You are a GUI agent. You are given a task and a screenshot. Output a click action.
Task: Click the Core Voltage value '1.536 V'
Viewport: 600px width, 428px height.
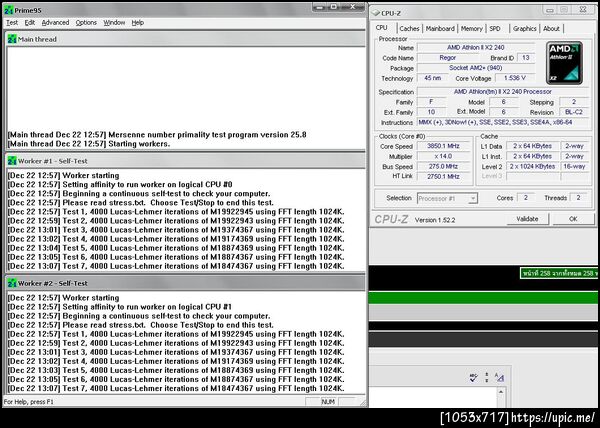[x=515, y=78]
